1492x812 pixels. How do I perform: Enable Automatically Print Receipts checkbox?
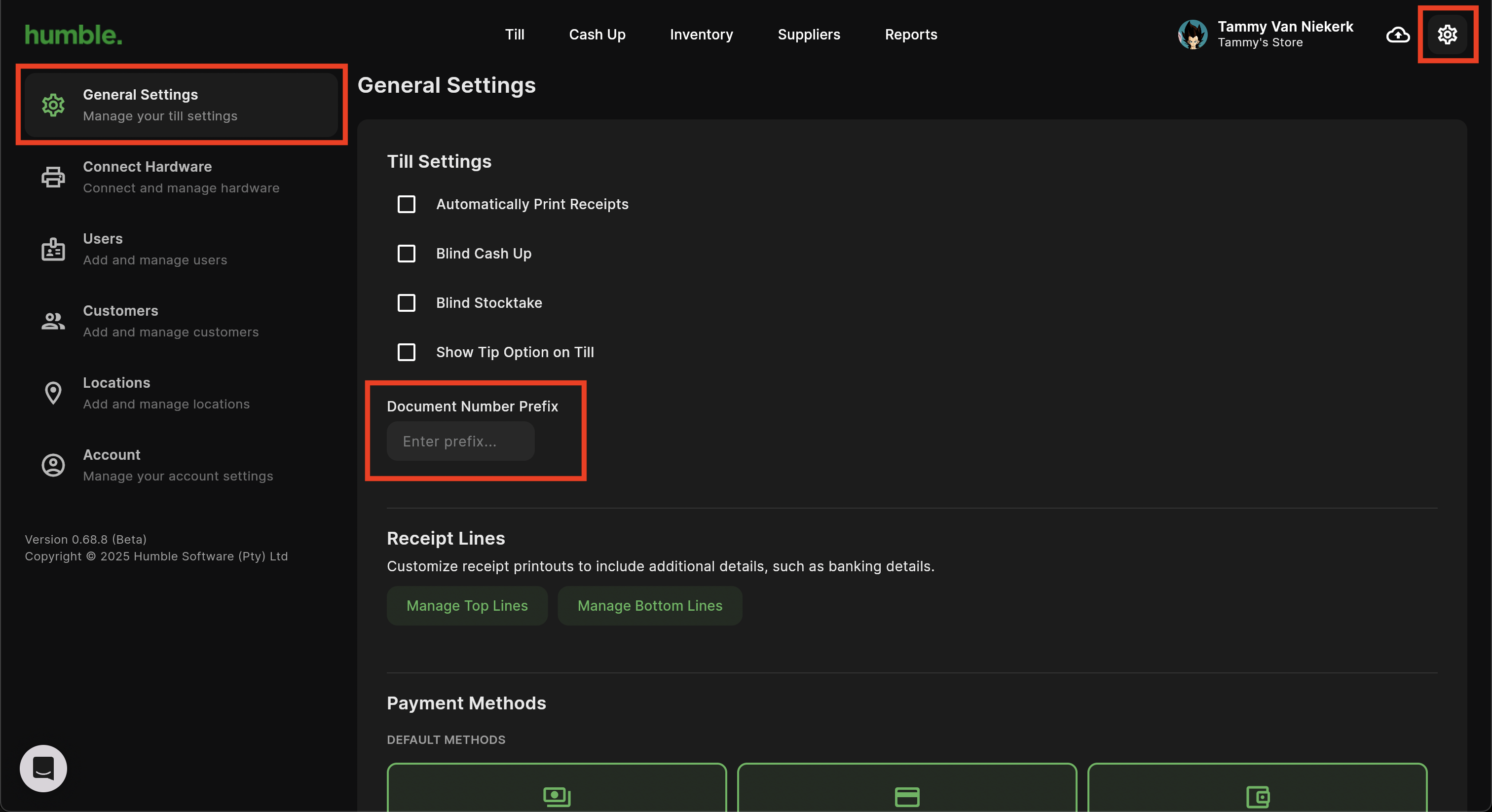tap(407, 204)
